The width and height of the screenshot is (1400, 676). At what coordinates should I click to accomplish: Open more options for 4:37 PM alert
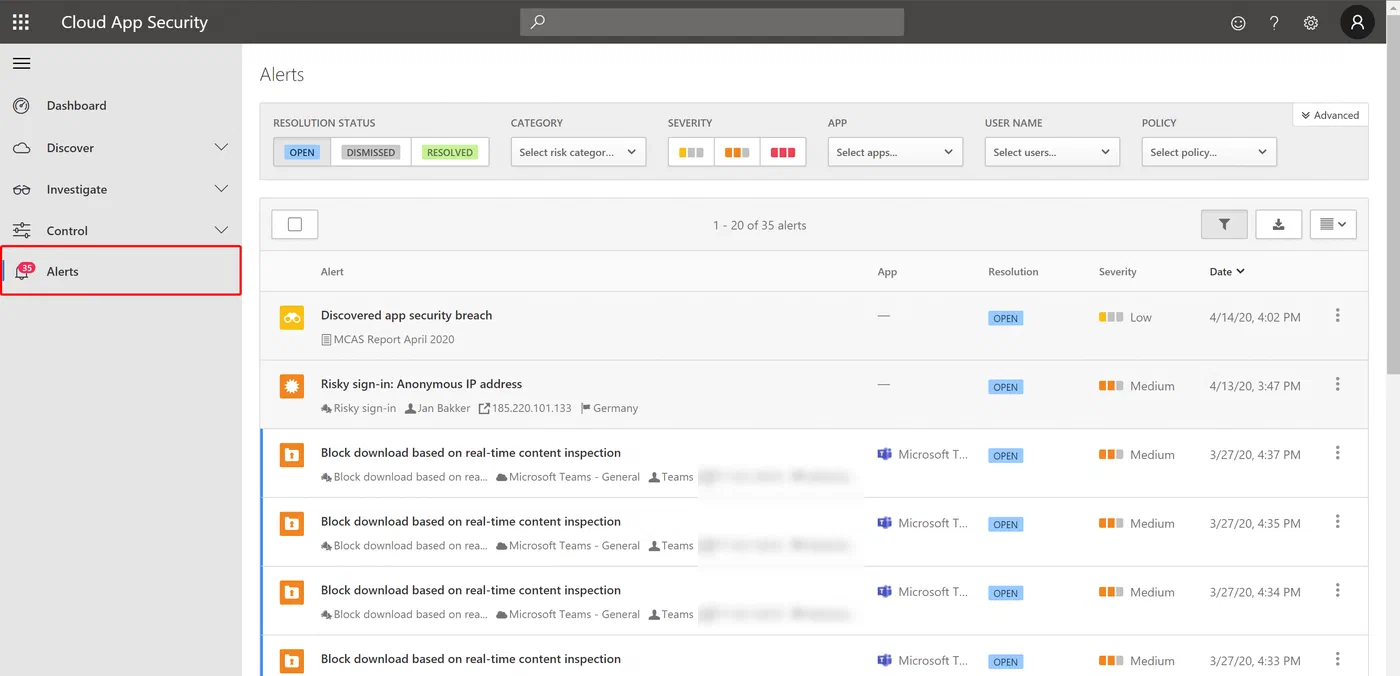click(1337, 453)
